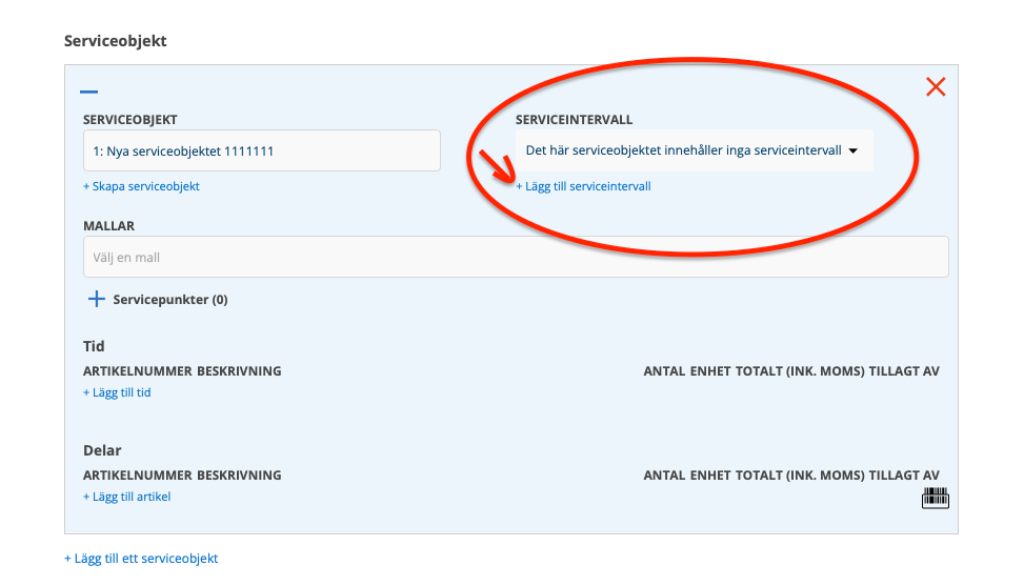Click the '+ Skapa serviceobjekt' link
This screenshot has height=586, width=1024.
(x=141, y=186)
